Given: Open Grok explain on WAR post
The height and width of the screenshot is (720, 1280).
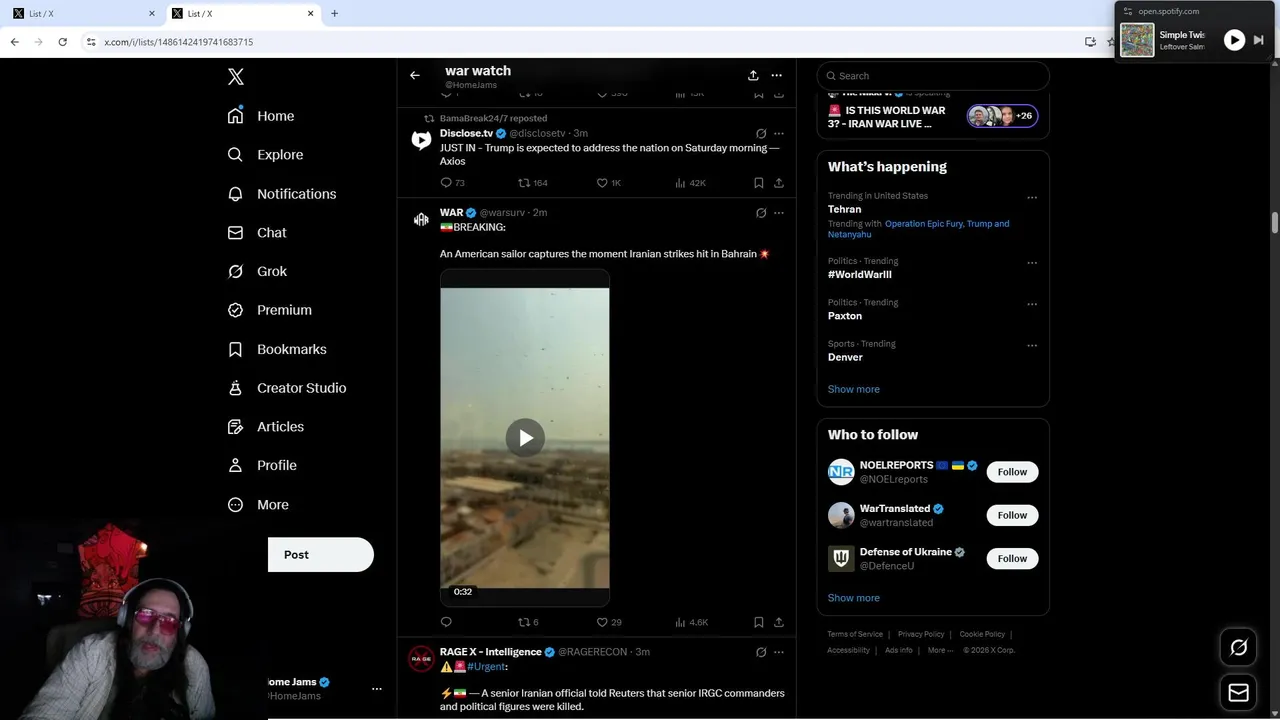Looking at the screenshot, I should [761, 213].
